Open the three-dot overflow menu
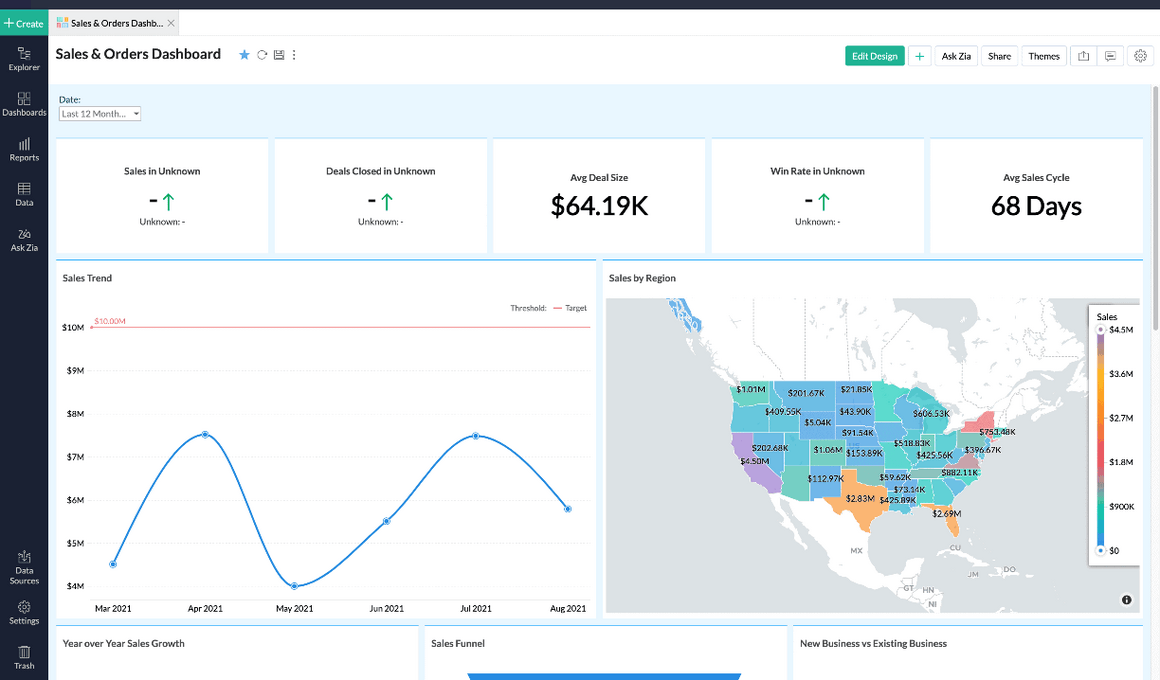Viewport: 1160px width, 680px height. pos(294,55)
